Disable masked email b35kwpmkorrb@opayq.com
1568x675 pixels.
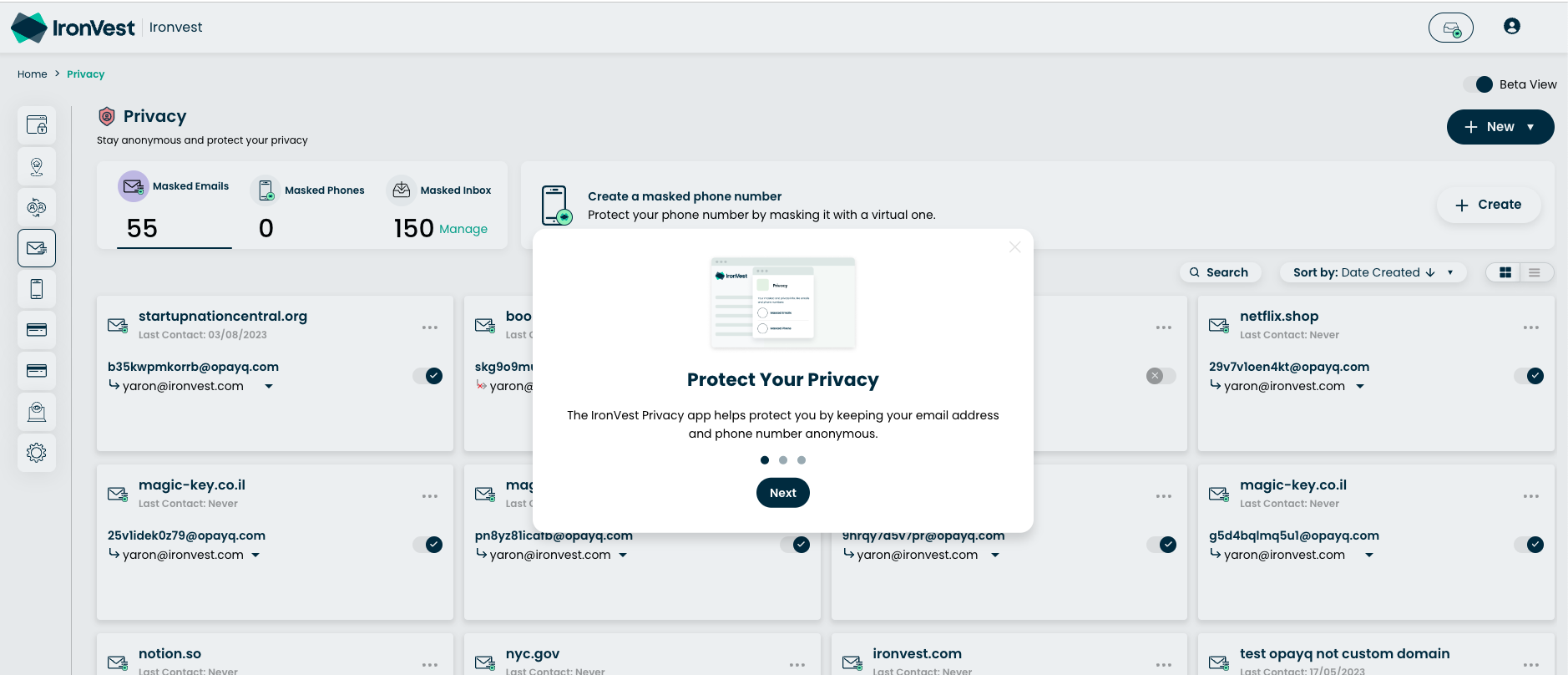(427, 376)
